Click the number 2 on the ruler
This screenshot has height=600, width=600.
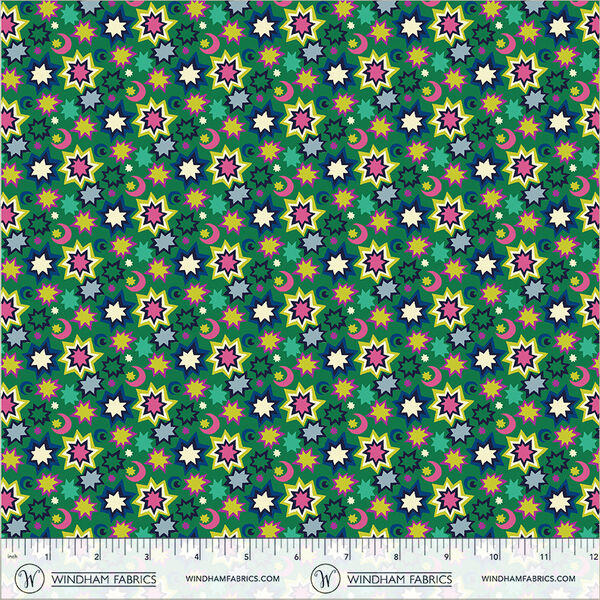click(97, 556)
